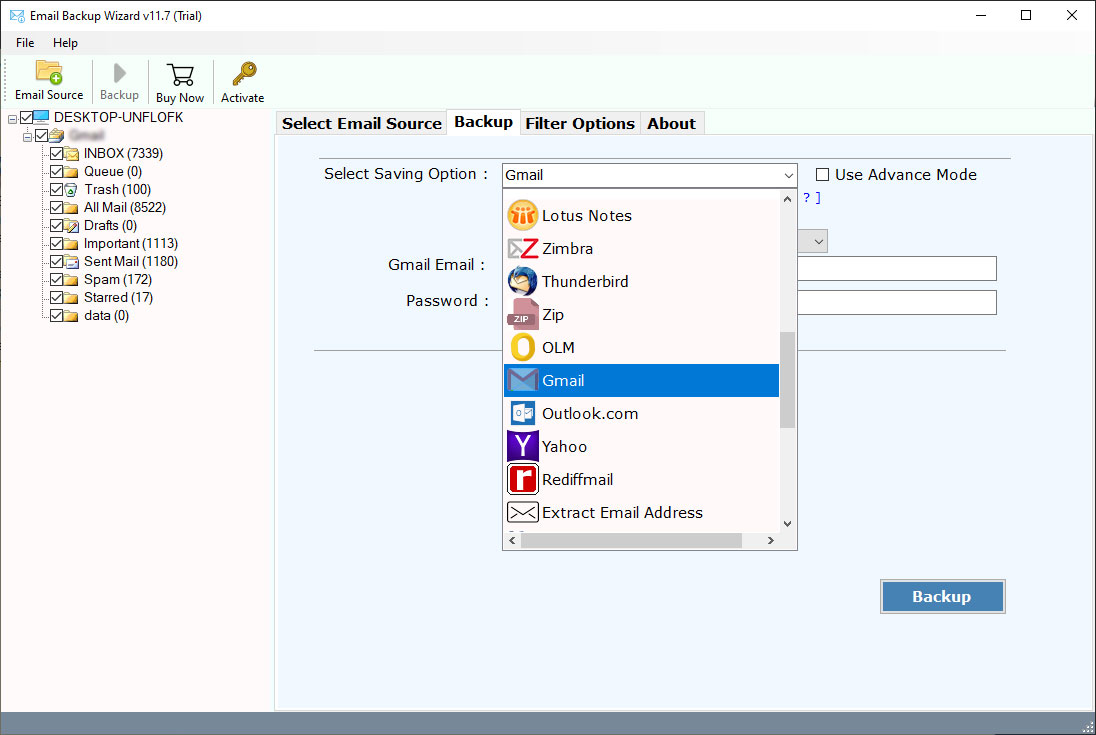Click the list scroll up arrow
This screenshot has height=735, width=1096.
pos(788,199)
